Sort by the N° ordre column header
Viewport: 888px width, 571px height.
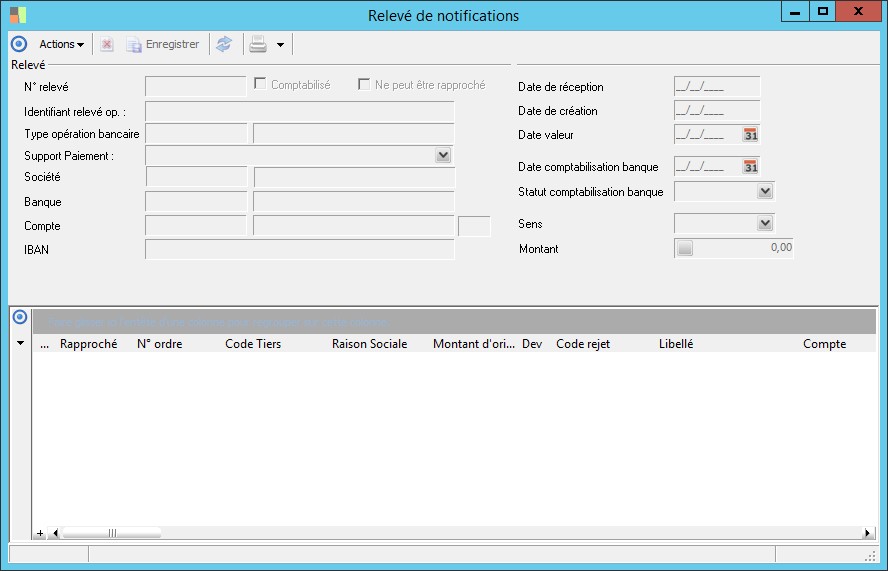[160, 344]
